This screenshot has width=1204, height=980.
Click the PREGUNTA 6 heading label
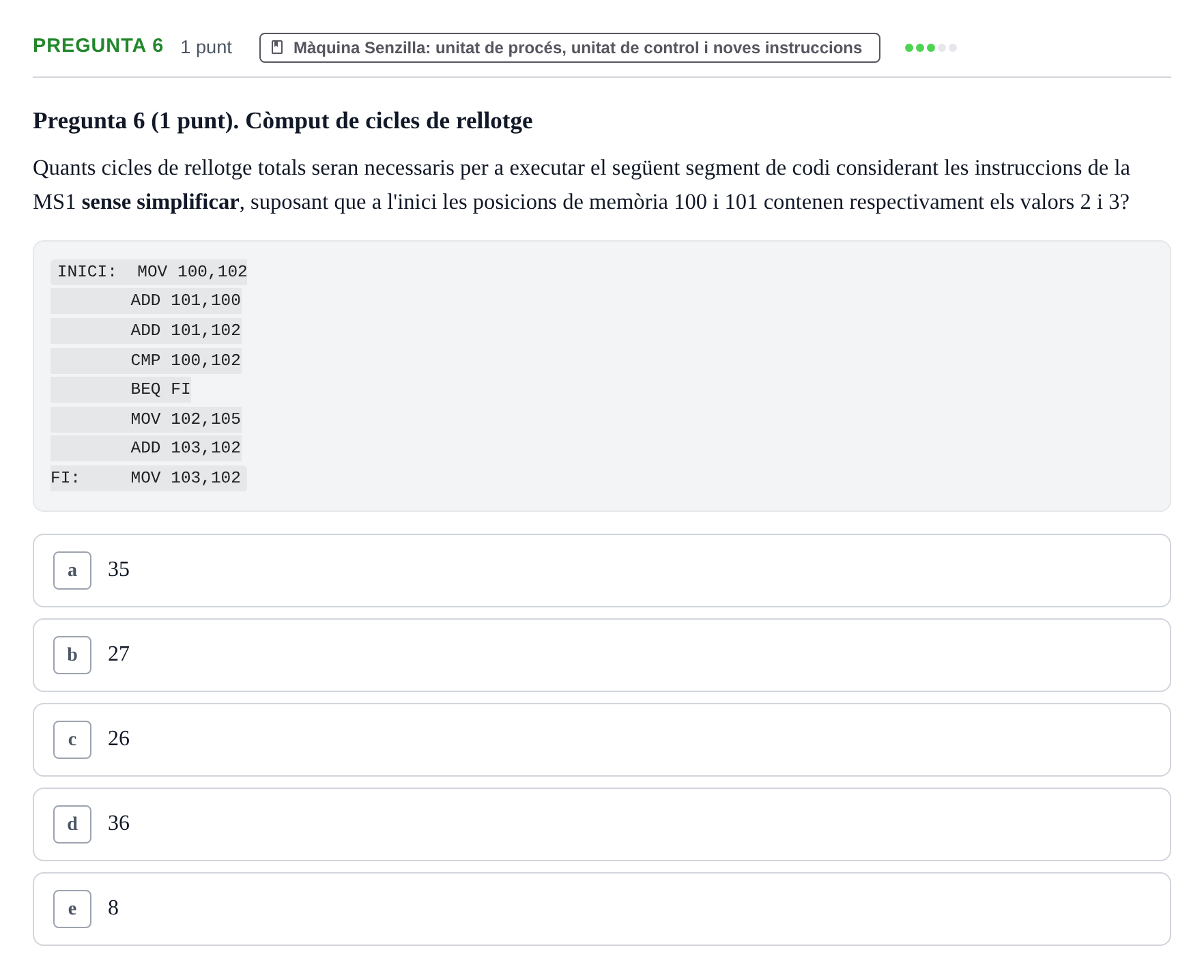click(x=98, y=46)
